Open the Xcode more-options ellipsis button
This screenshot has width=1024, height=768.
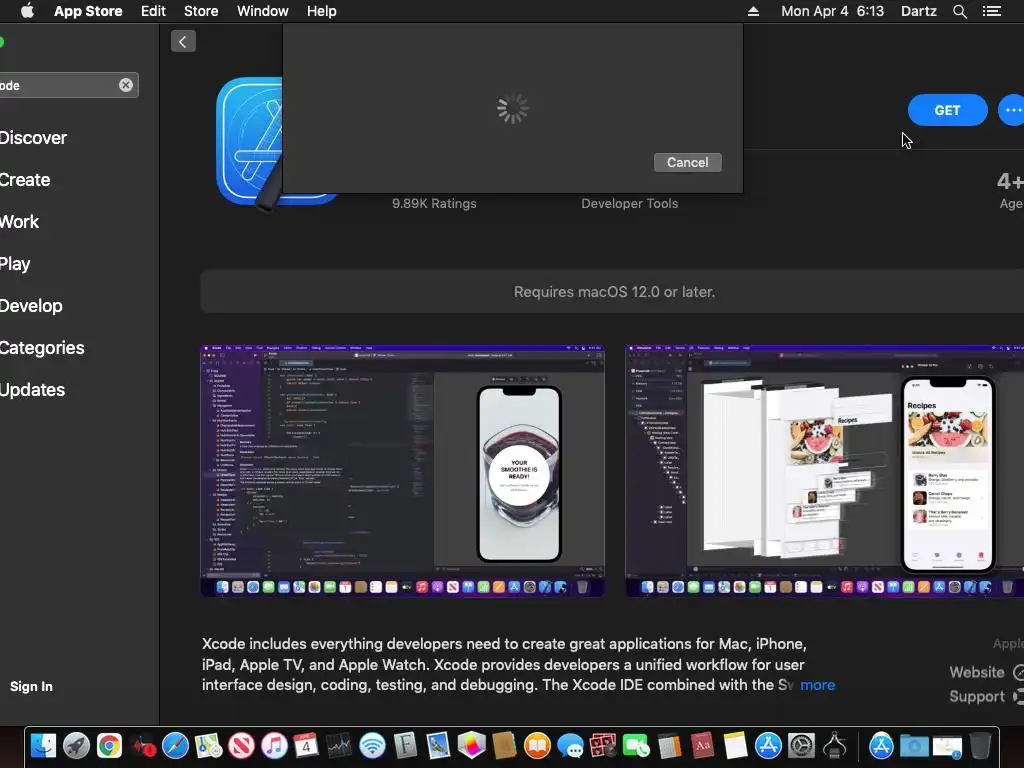tap(1012, 110)
